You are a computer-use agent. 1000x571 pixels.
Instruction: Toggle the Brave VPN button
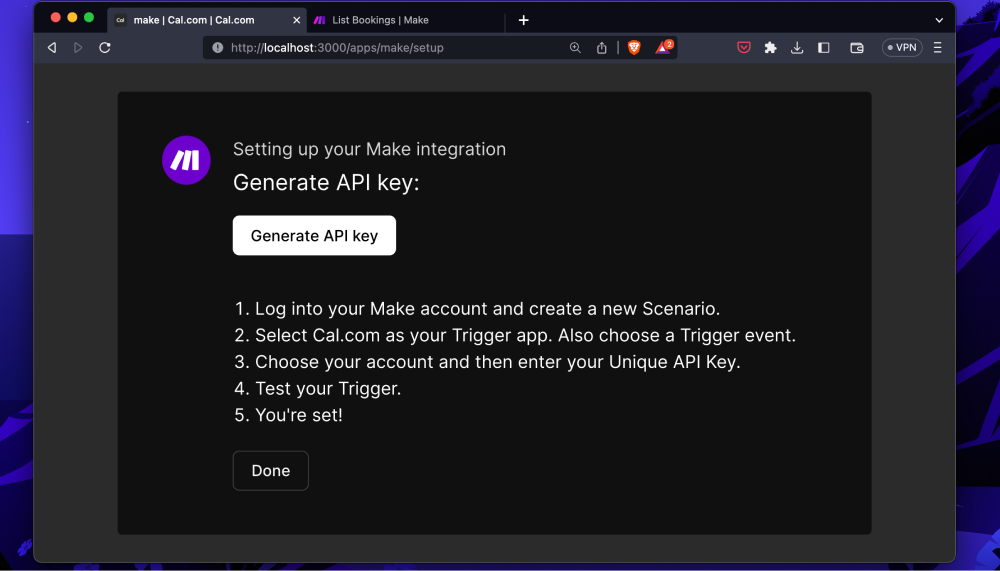pos(901,47)
